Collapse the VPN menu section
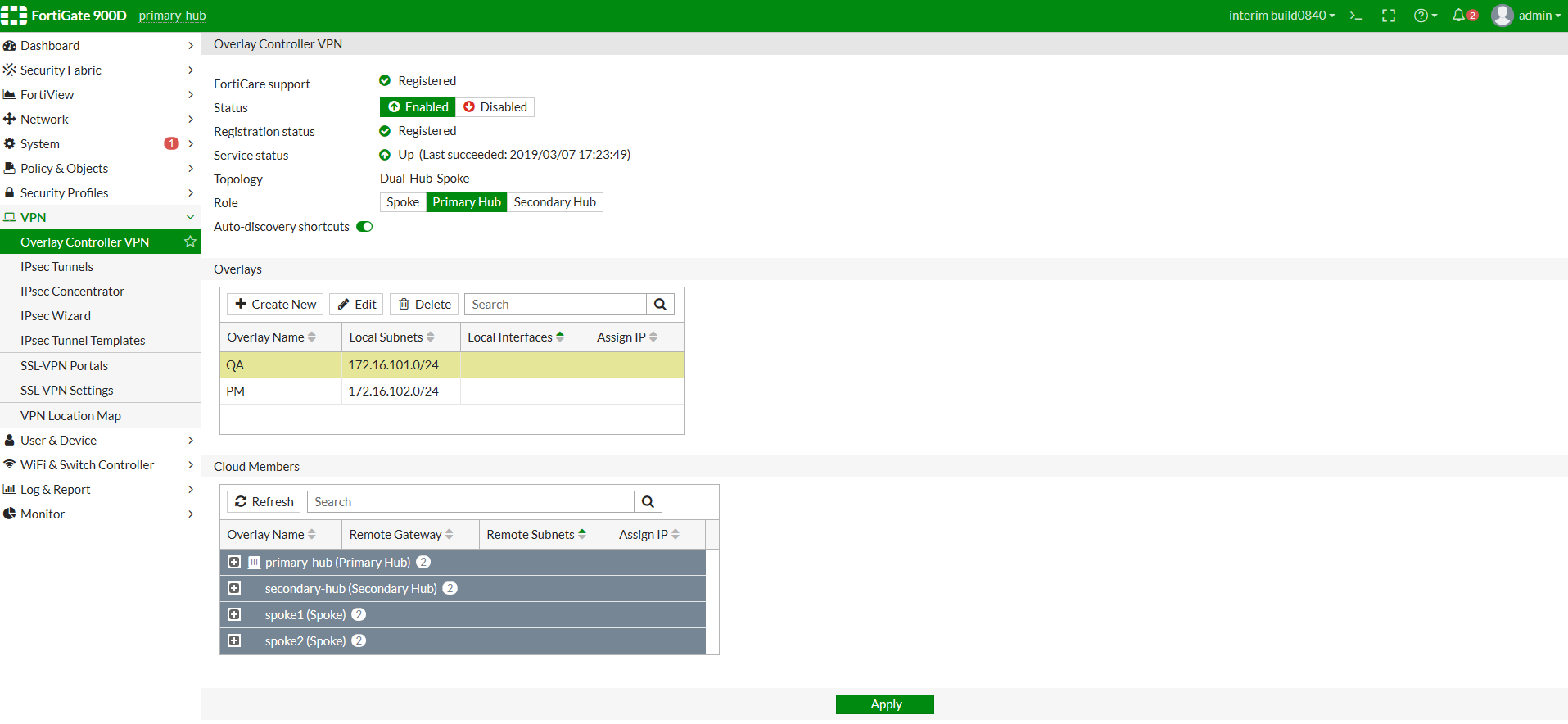1568x724 pixels. coord(190,217)
